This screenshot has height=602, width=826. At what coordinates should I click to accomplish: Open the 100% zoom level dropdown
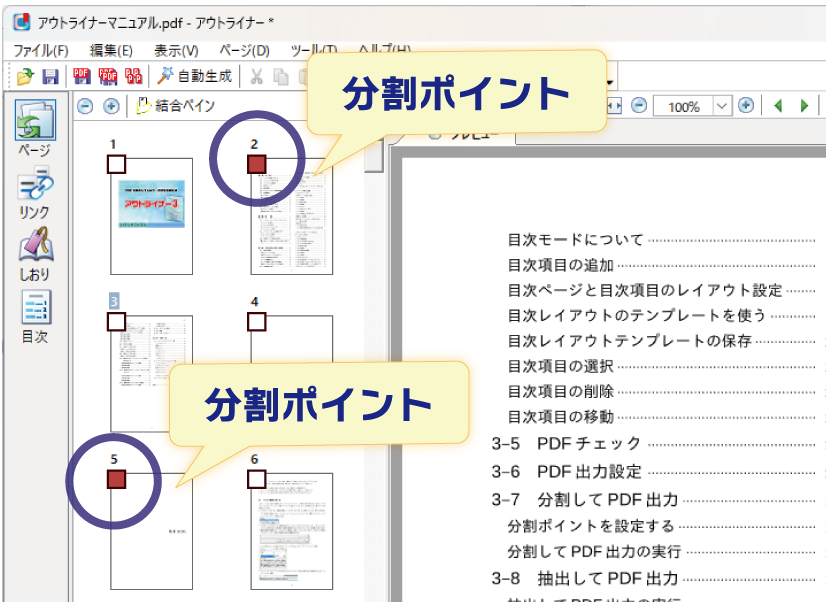coord(722,106)
